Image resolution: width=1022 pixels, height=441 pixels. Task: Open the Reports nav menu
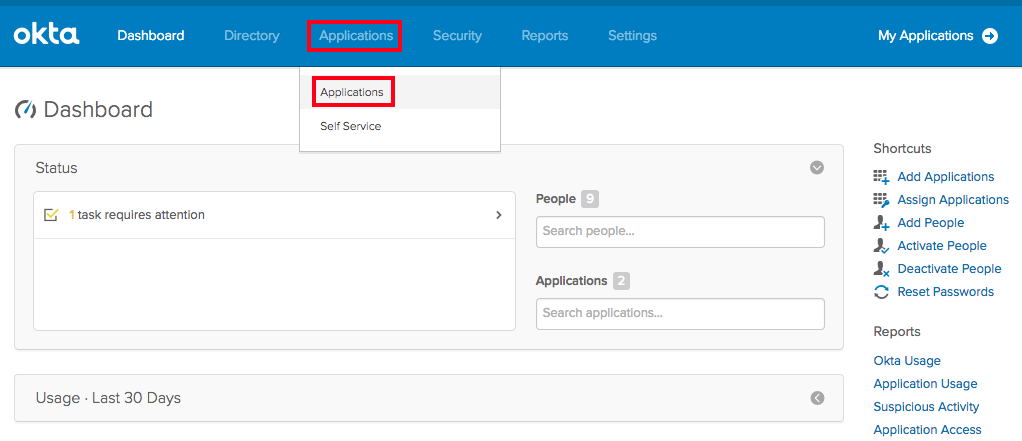(x=544, y=36)
